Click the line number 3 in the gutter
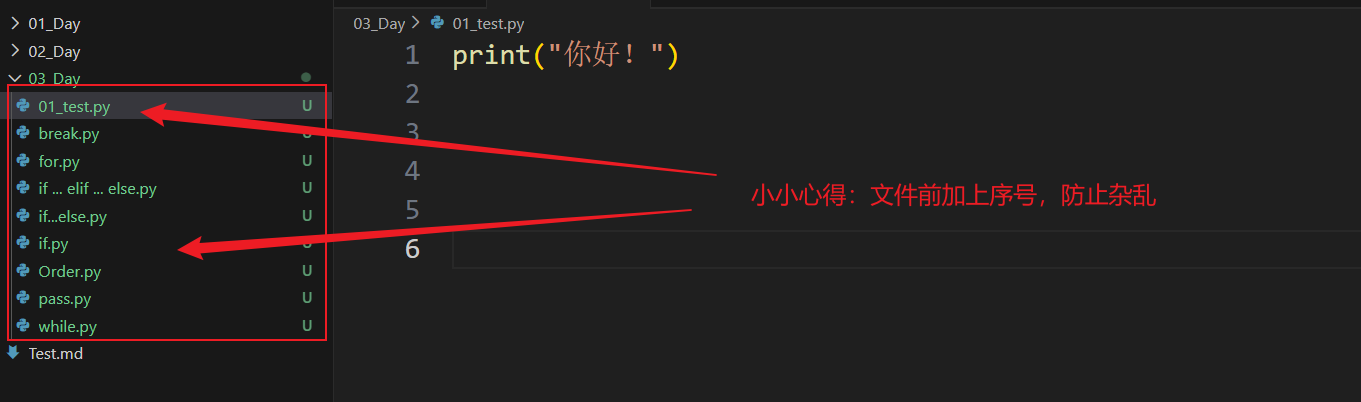Screen dimensions: 1361x402 (x=412, y=132)
